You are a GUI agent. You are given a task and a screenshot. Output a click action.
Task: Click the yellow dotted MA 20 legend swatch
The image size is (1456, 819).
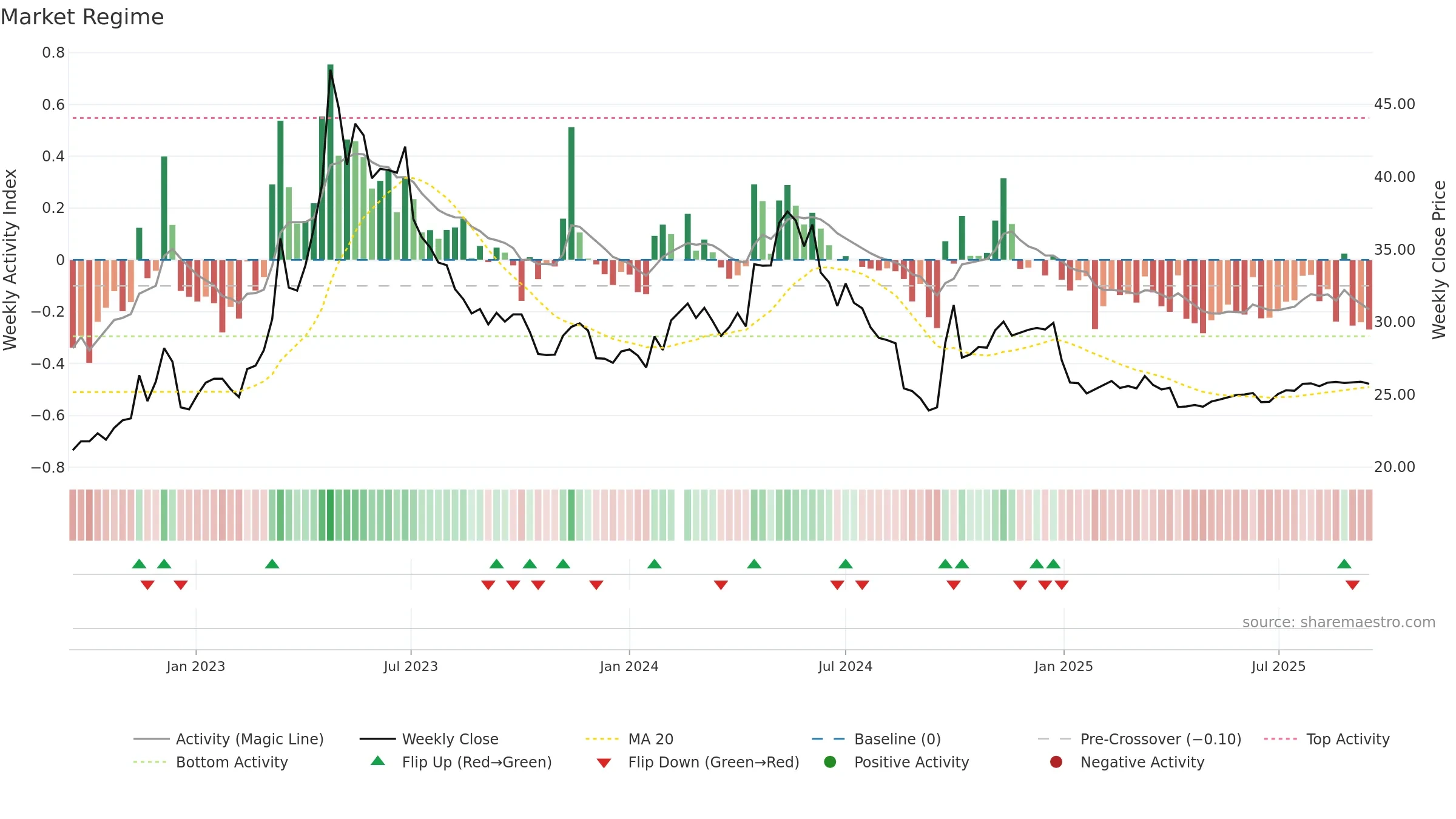click(602, 739)
